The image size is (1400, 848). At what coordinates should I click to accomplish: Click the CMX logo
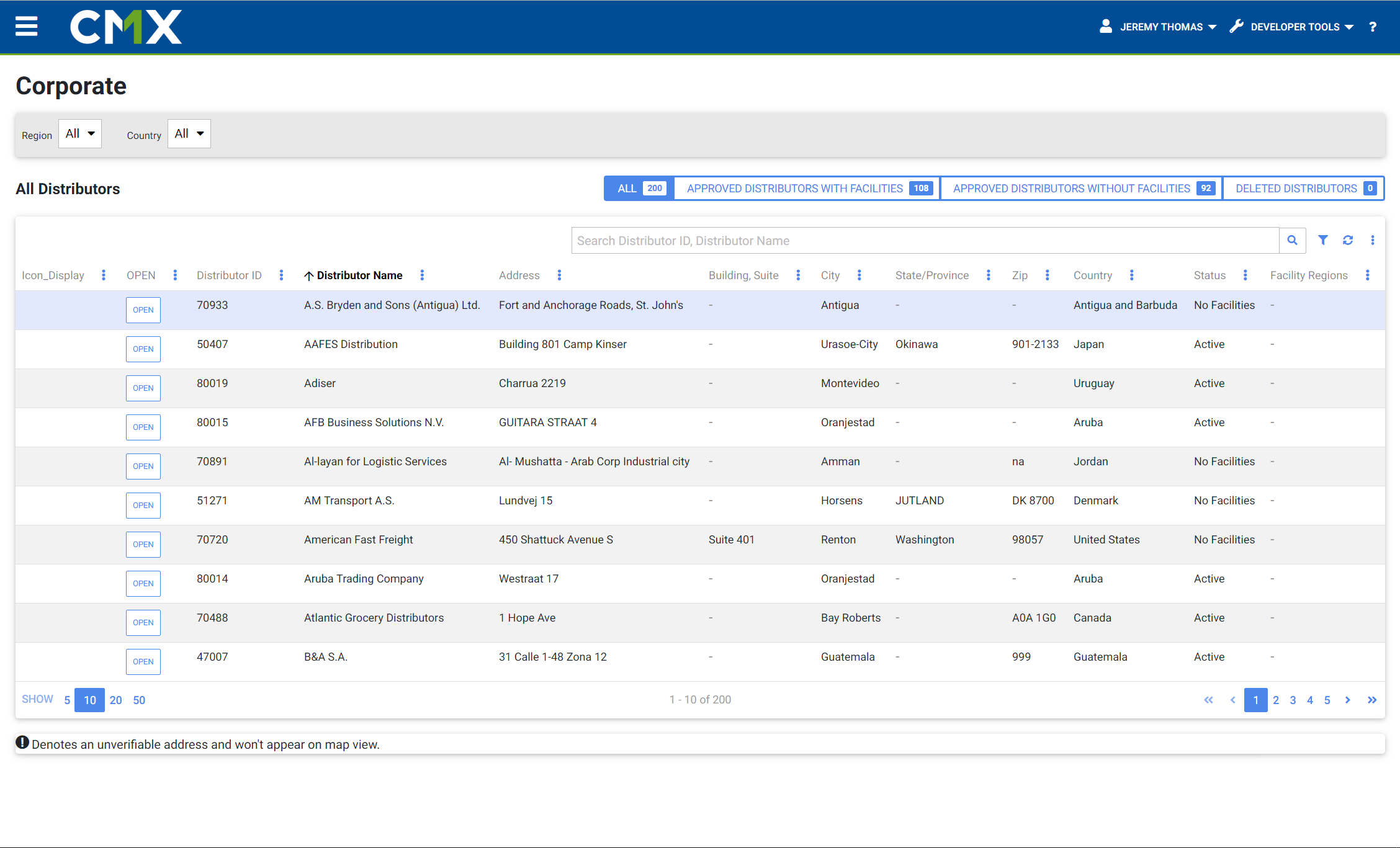(126, 27)
